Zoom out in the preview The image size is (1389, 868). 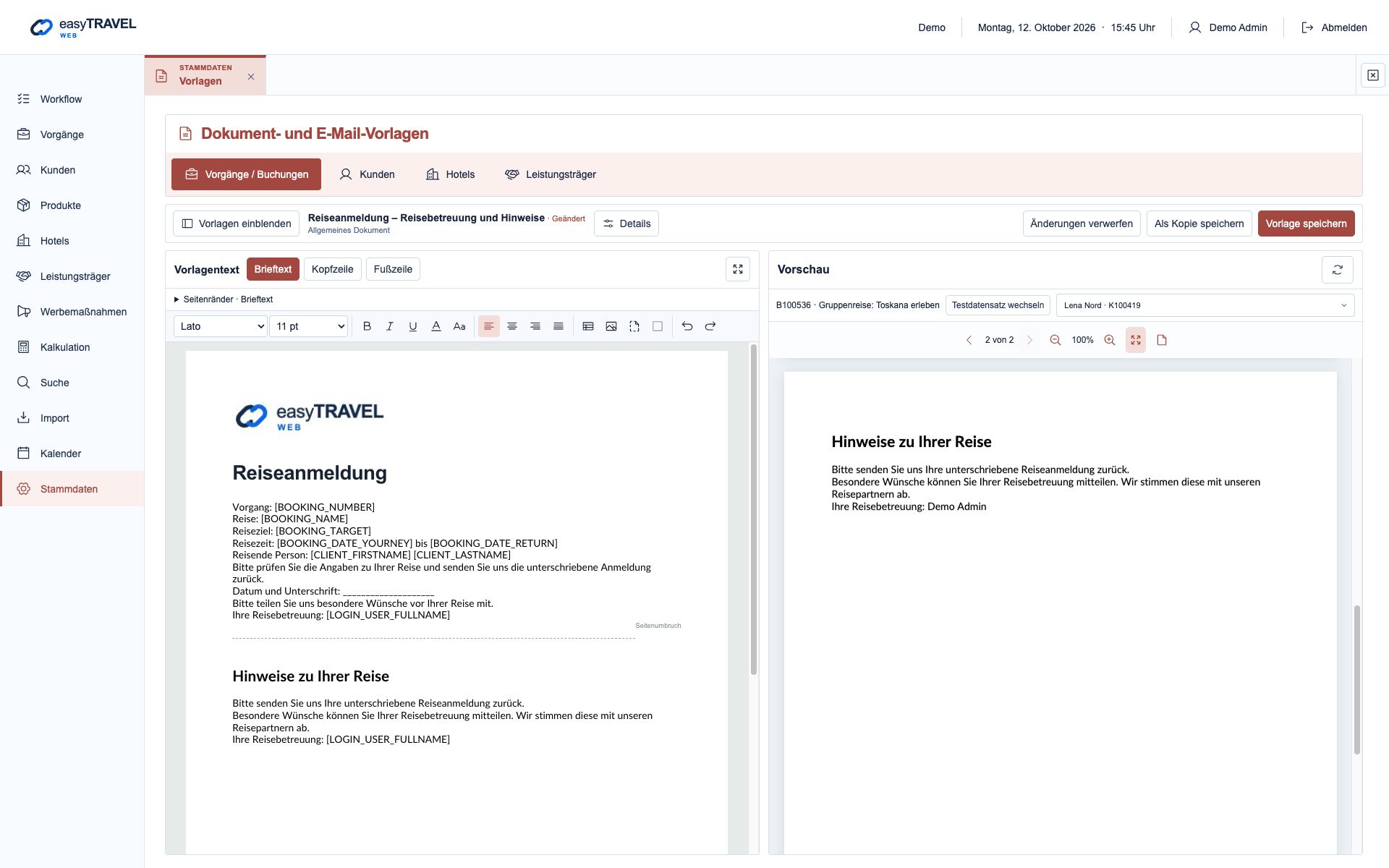coord(1055,340)
